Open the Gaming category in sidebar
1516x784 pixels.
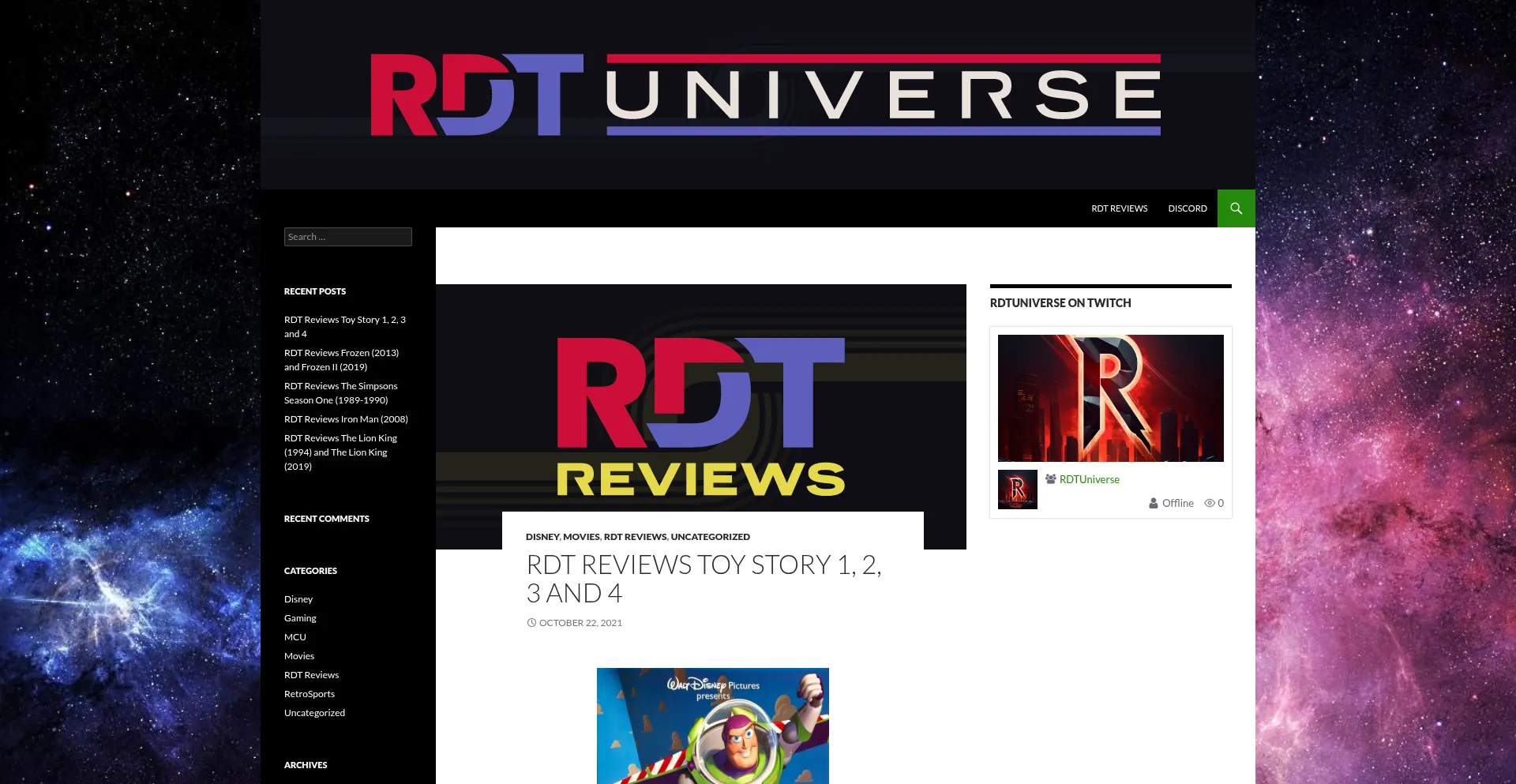(300, 618)
